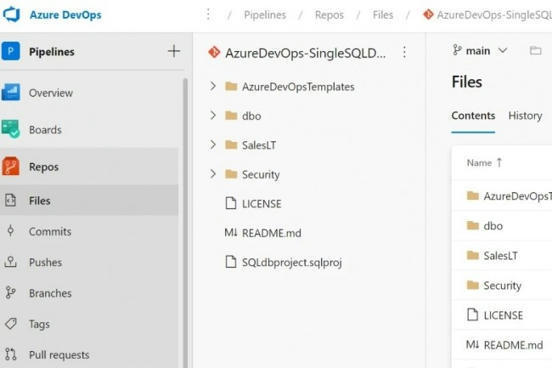Open the breadcrumb vertical ellipsis menu
This screenshot has width=552, height=368.
coord(208,14)
